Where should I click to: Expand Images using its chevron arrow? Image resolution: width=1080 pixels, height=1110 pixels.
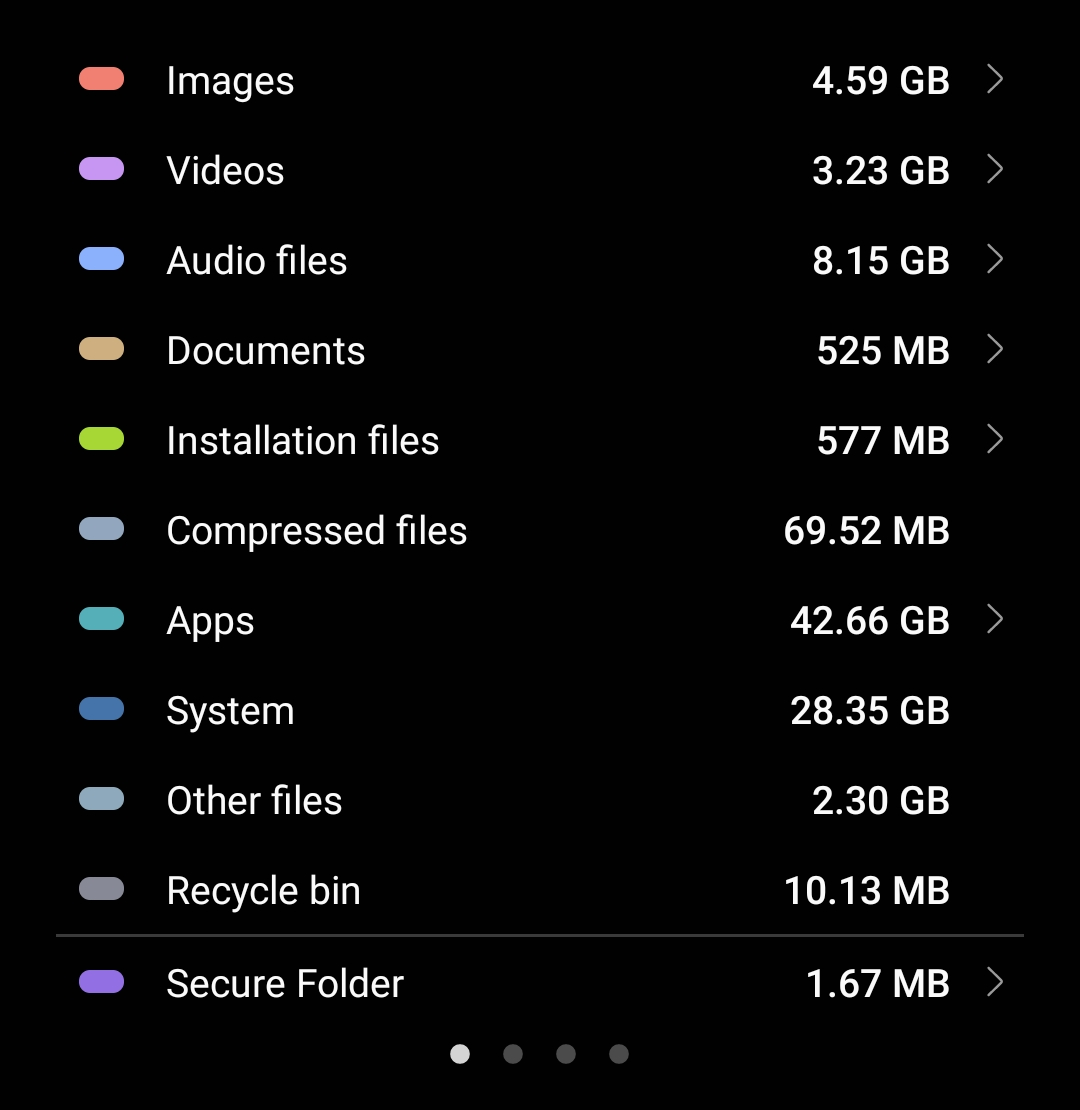tap(994, 79)
